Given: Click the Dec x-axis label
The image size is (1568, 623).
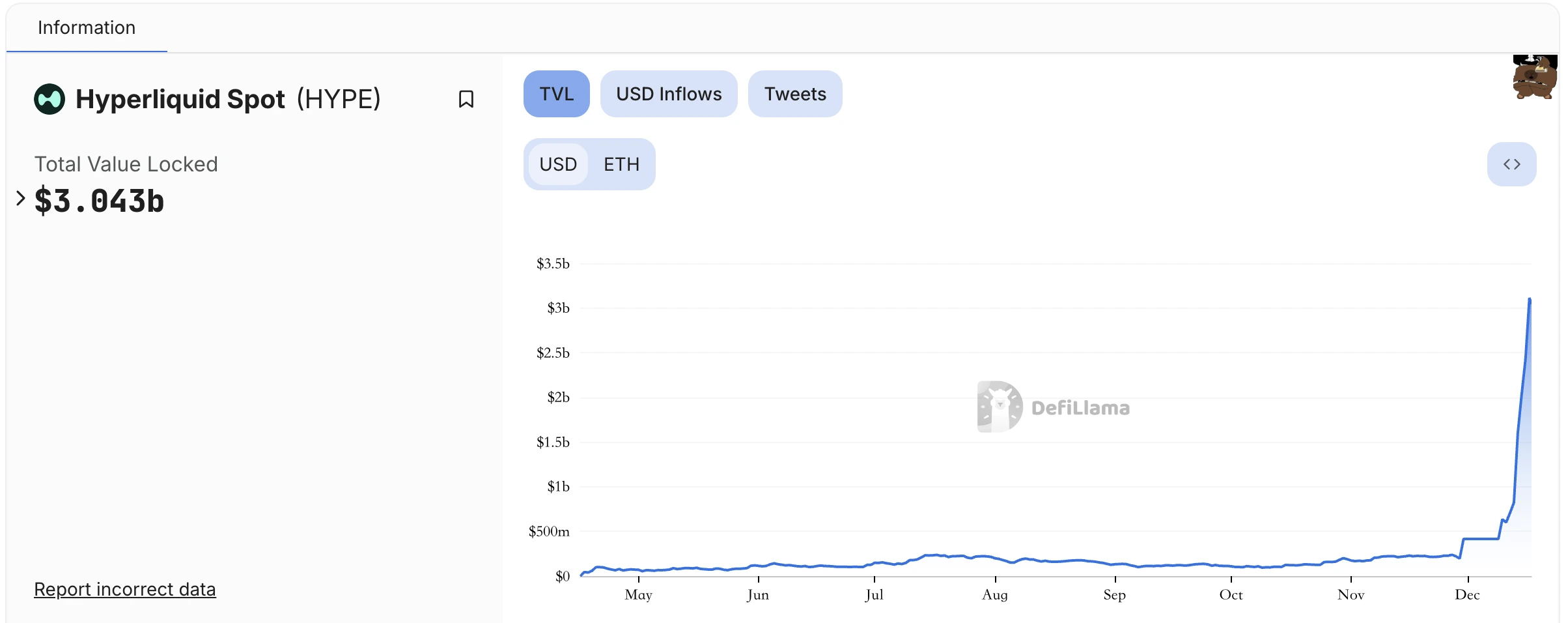Looking at the screenshot, I should pyautogui.click(x=1467, y=594).
